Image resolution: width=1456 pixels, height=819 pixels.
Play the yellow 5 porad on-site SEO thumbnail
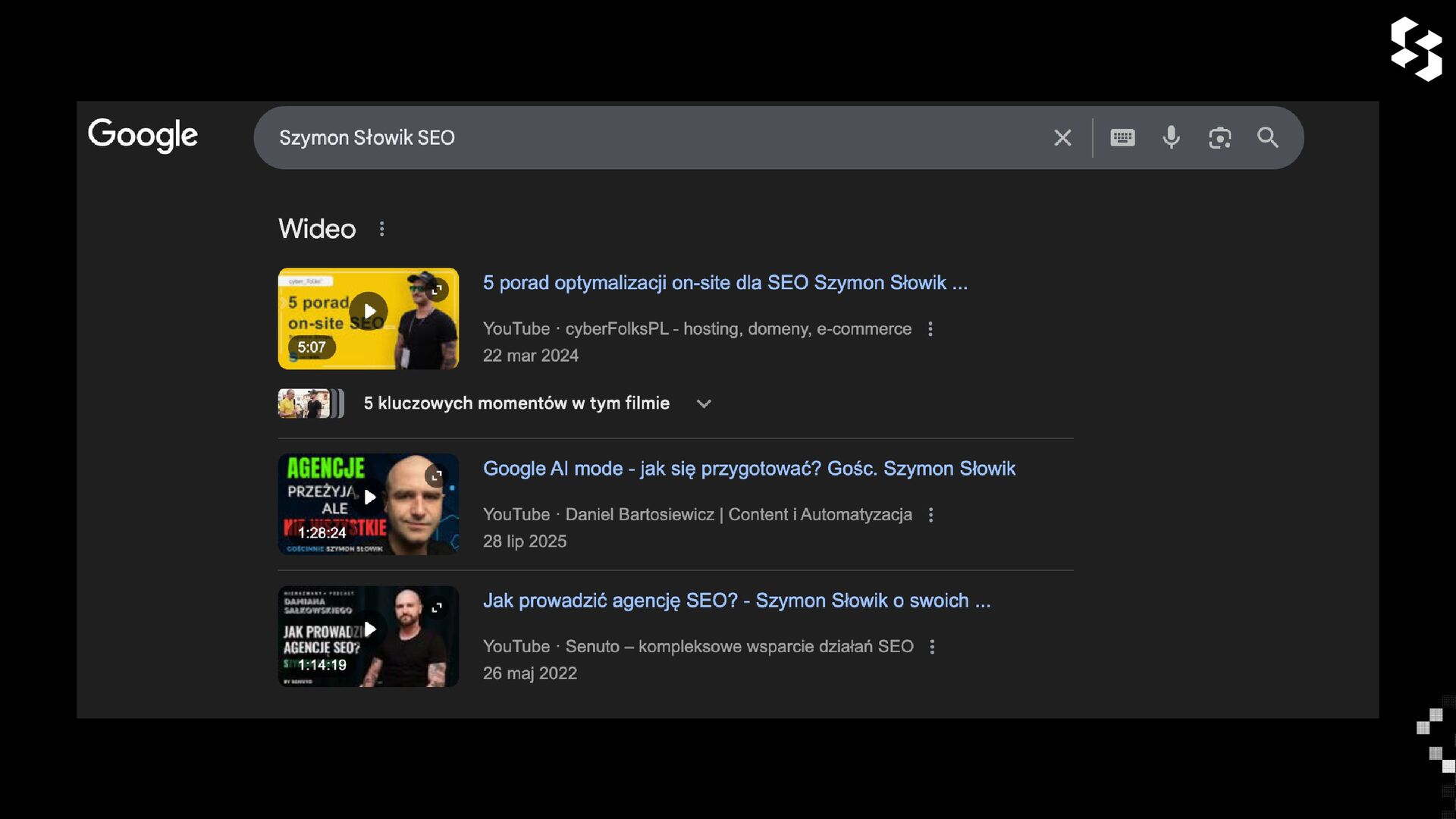pos(369,312)
